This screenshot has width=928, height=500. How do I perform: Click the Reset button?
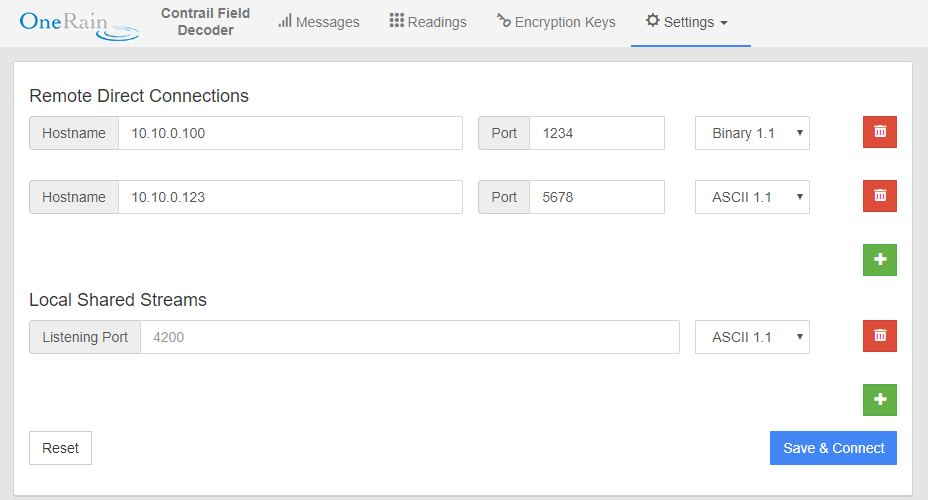coord(60,448)
